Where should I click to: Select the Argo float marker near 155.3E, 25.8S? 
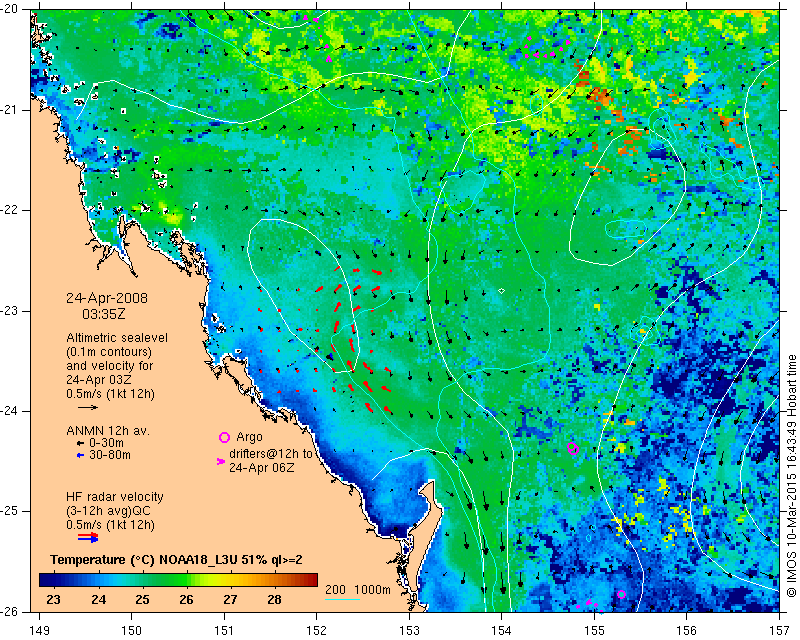pos(621,594)
